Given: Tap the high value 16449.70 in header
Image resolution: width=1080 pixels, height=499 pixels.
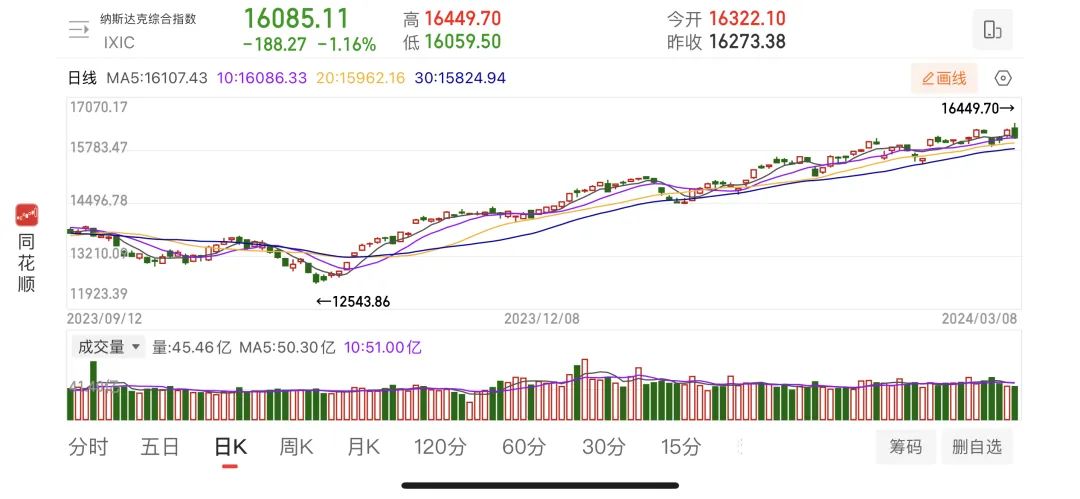Looking at the screenshot, I should tap(462, 19).
